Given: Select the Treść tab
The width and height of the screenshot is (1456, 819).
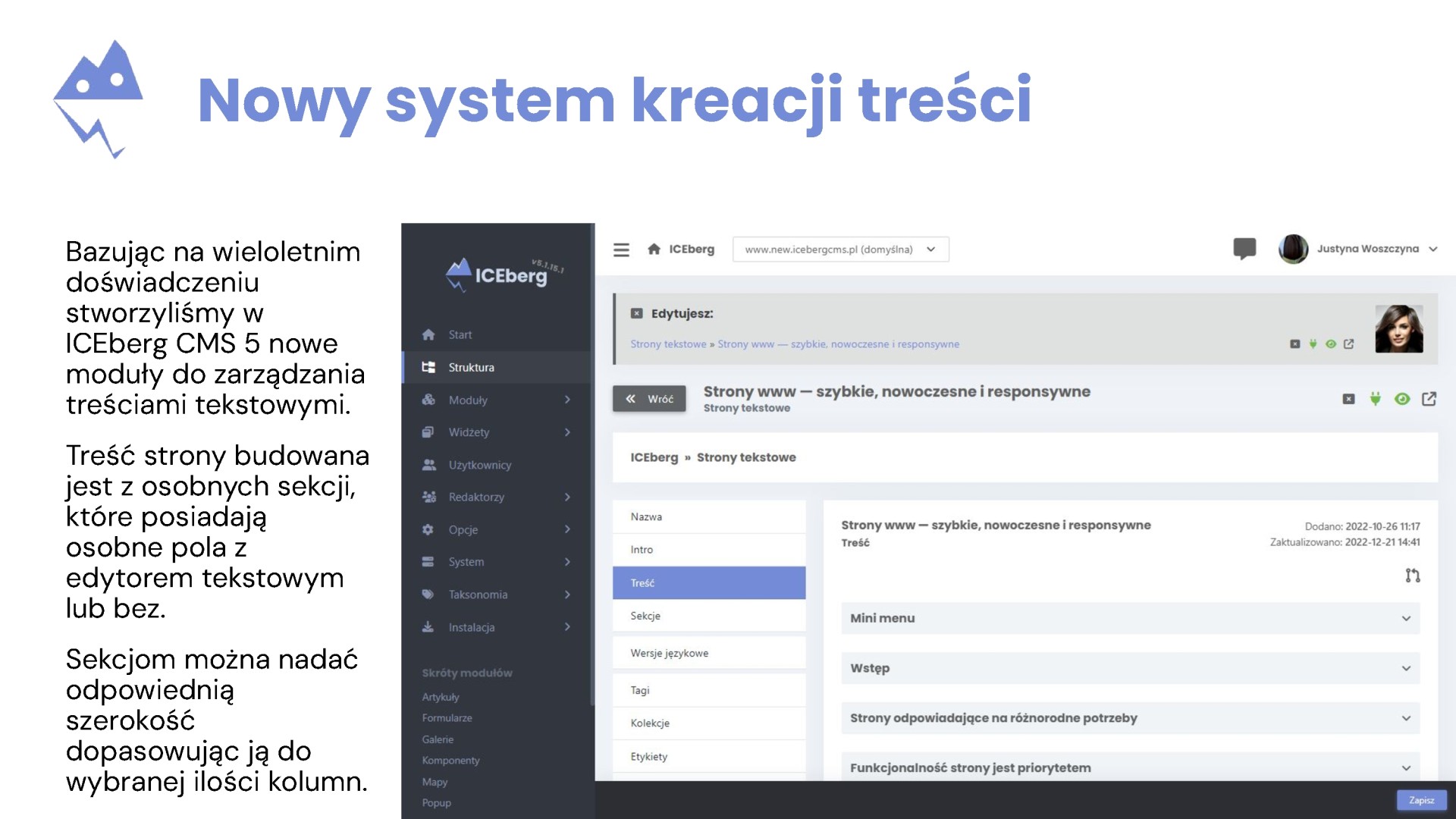Looking at the screenshot, I should click(709, 583).
